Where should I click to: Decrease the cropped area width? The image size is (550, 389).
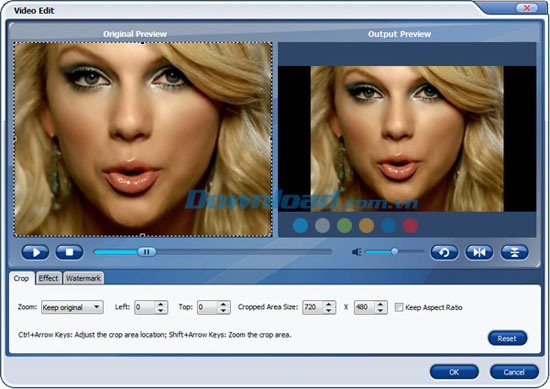329,311
